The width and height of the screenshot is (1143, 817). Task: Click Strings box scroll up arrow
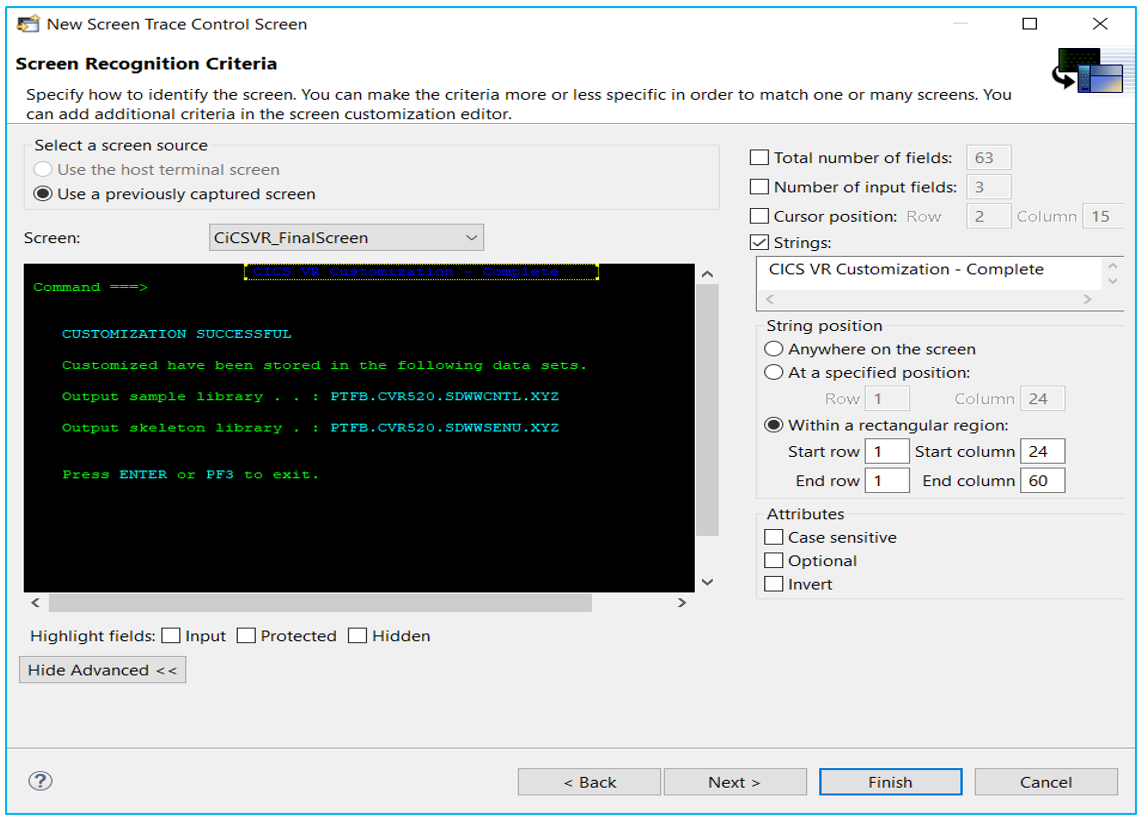[1112, 265]
